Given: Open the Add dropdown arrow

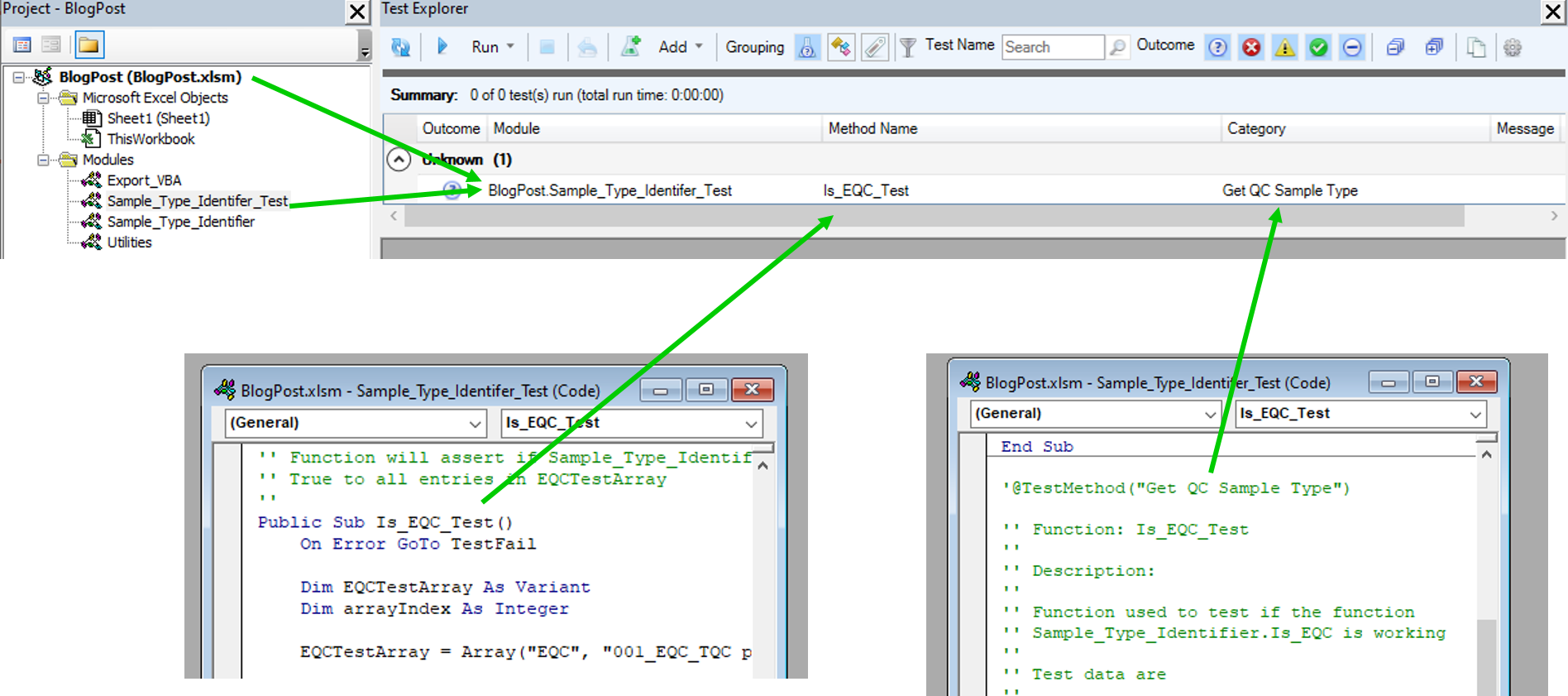Looking at the screenshot, I should [x=699, y=46].
